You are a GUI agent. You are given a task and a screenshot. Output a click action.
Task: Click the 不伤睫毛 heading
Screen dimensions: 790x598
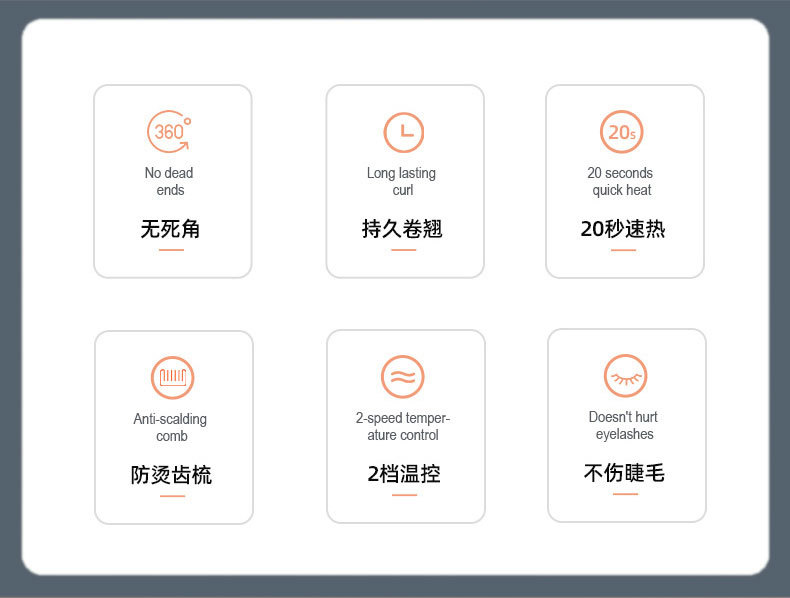625,473
